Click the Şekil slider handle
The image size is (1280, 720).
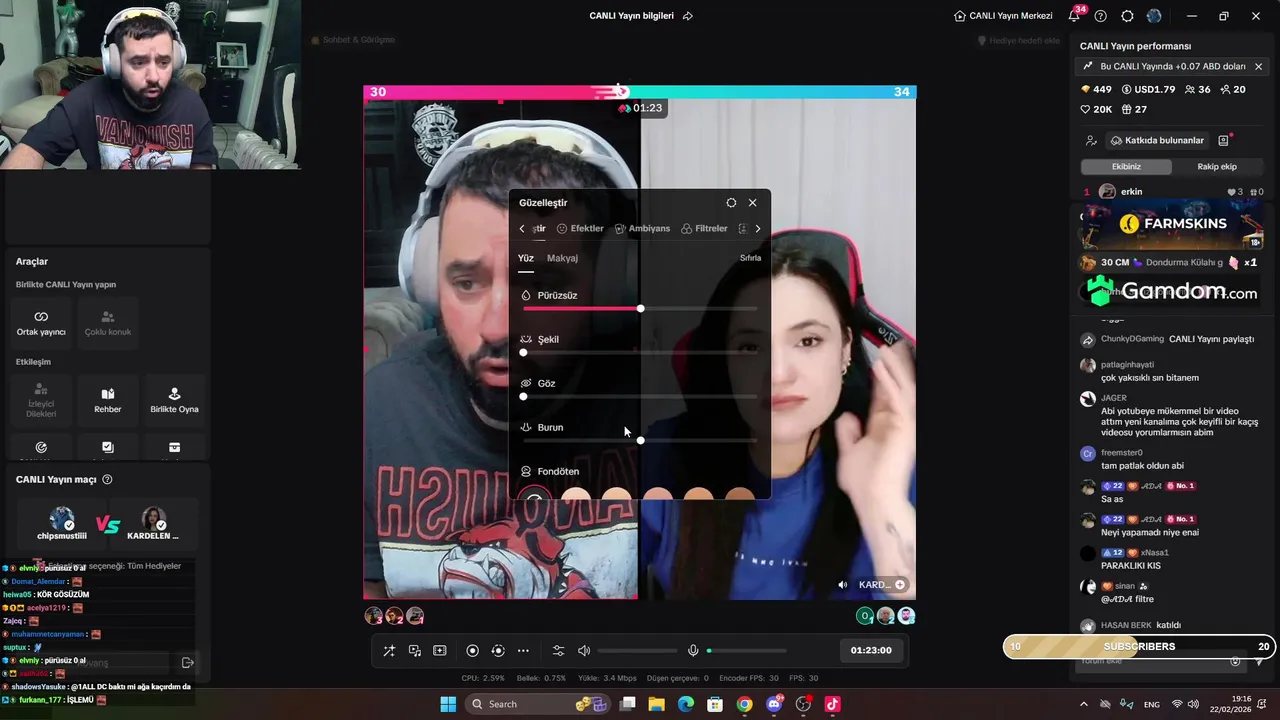point(523,352)
